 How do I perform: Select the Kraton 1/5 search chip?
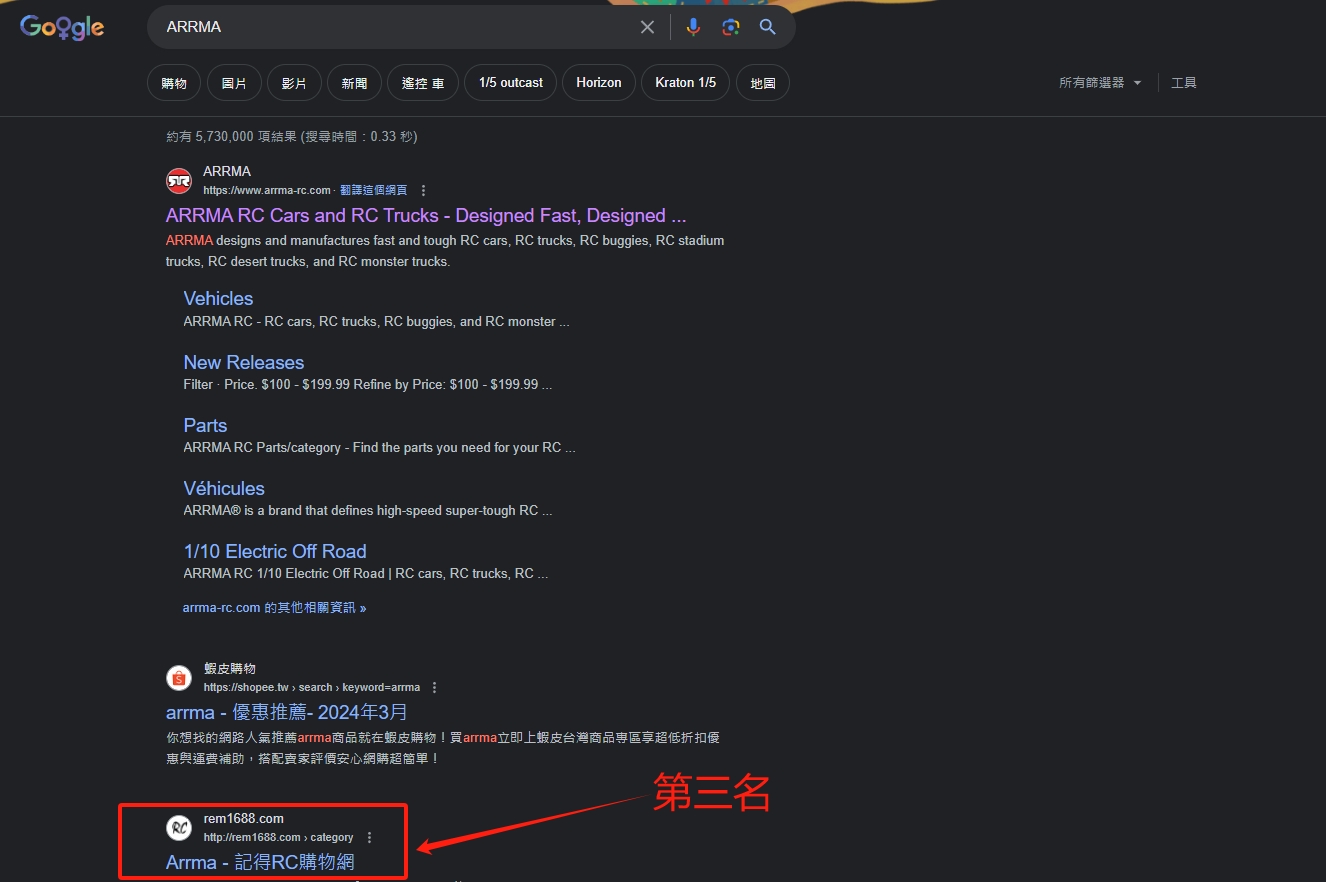pos(686,83)
